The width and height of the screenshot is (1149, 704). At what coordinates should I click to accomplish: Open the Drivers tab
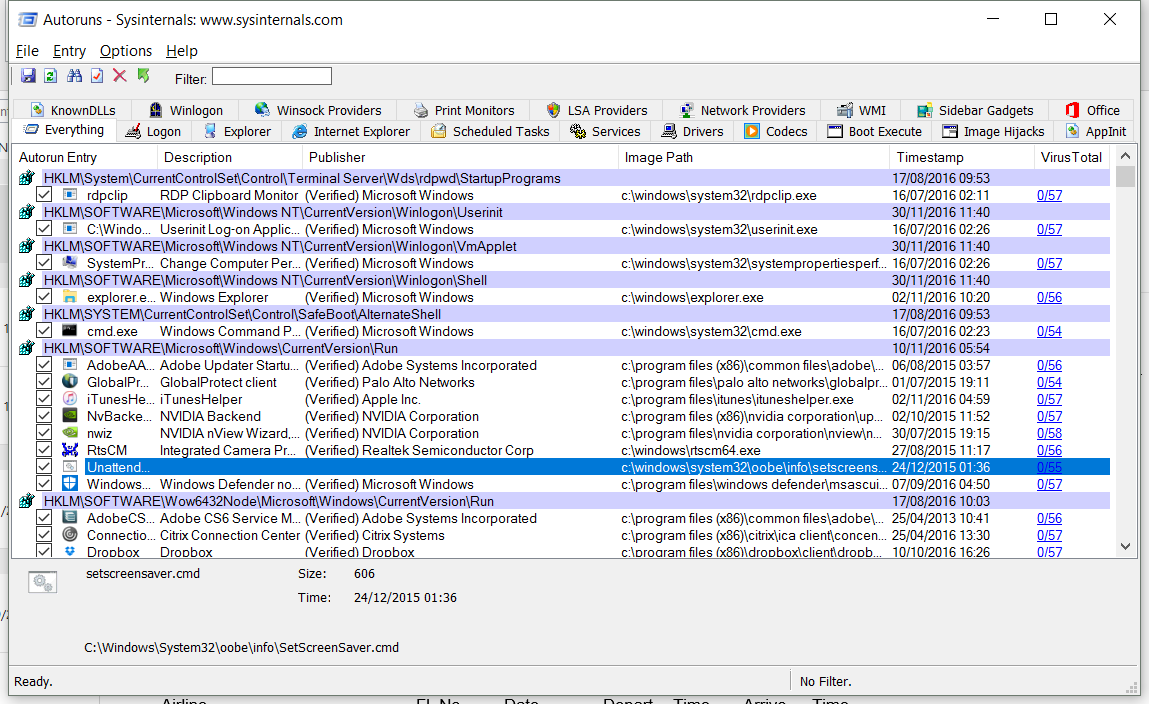tap(692, 131)
